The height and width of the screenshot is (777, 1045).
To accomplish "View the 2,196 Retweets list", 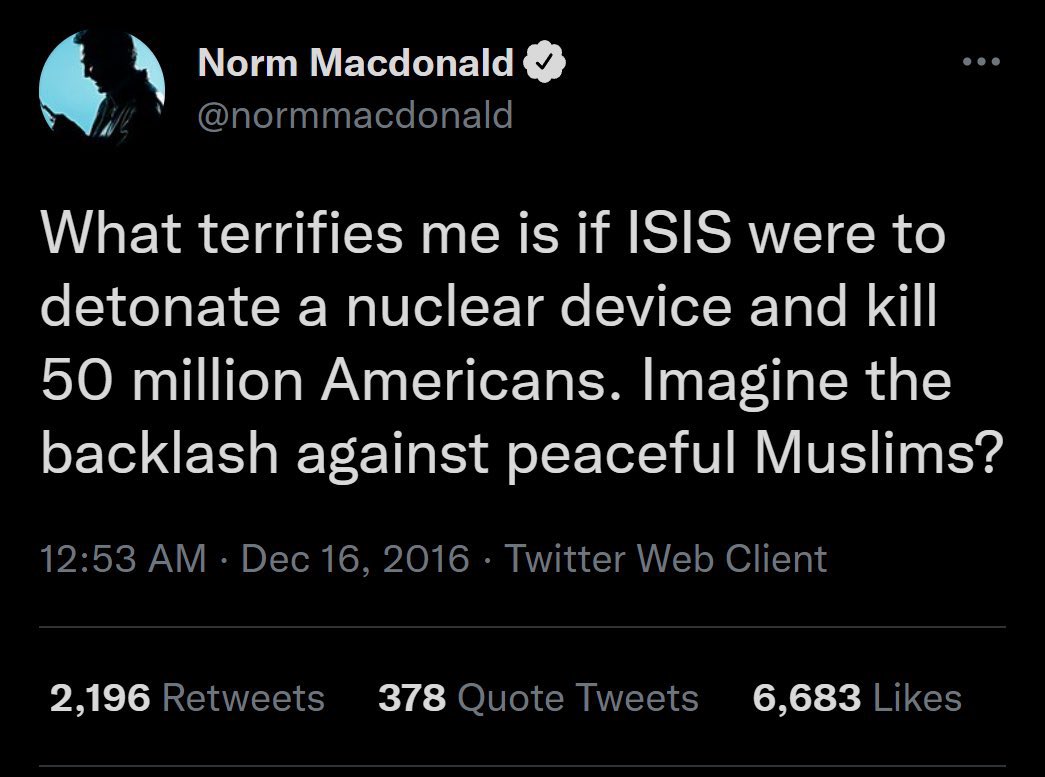I will point(187,698).
